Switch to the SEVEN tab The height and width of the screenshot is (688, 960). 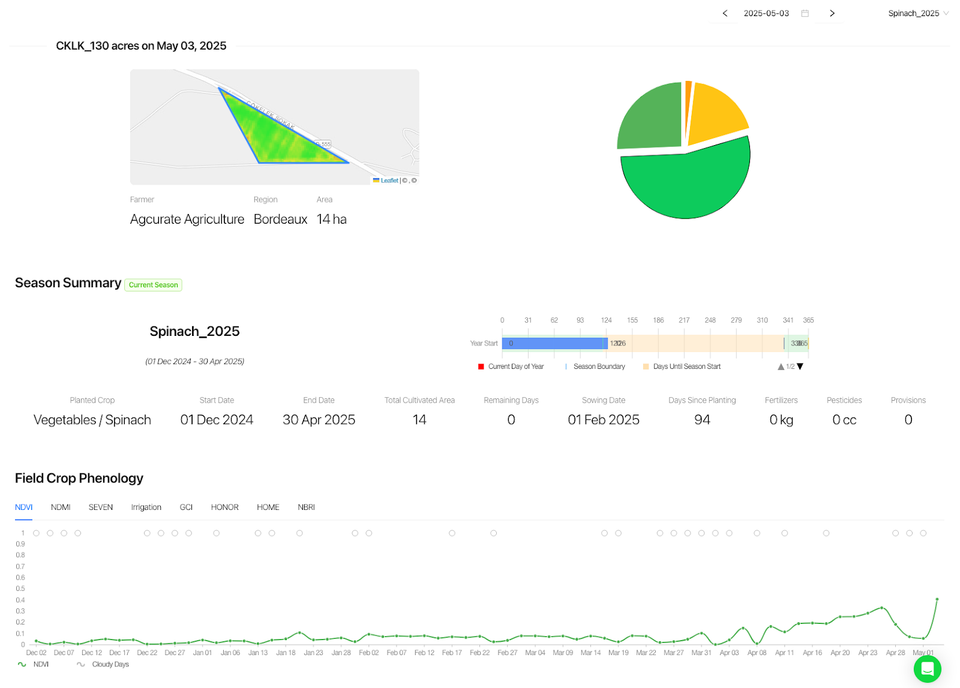pyautogui.click(x=100, y=507)
